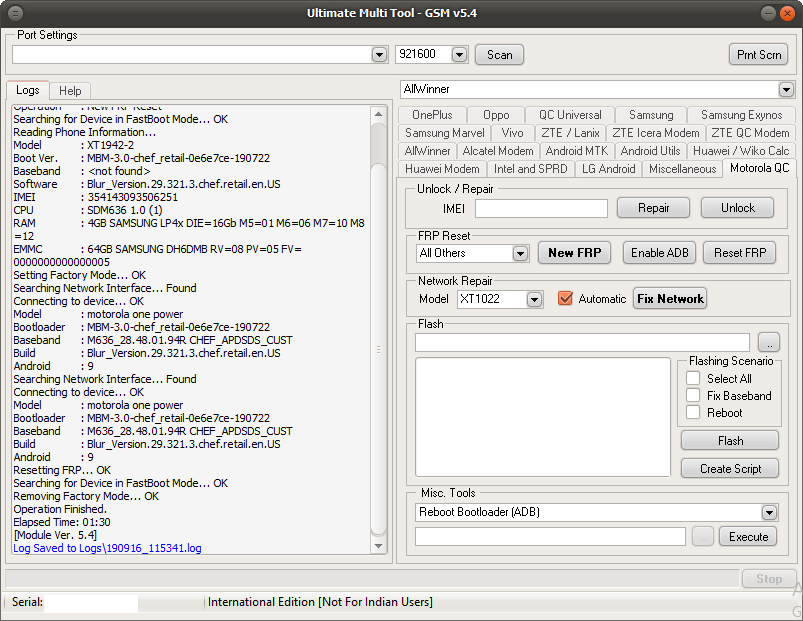Click the Unlock button

tap(737, 208)
